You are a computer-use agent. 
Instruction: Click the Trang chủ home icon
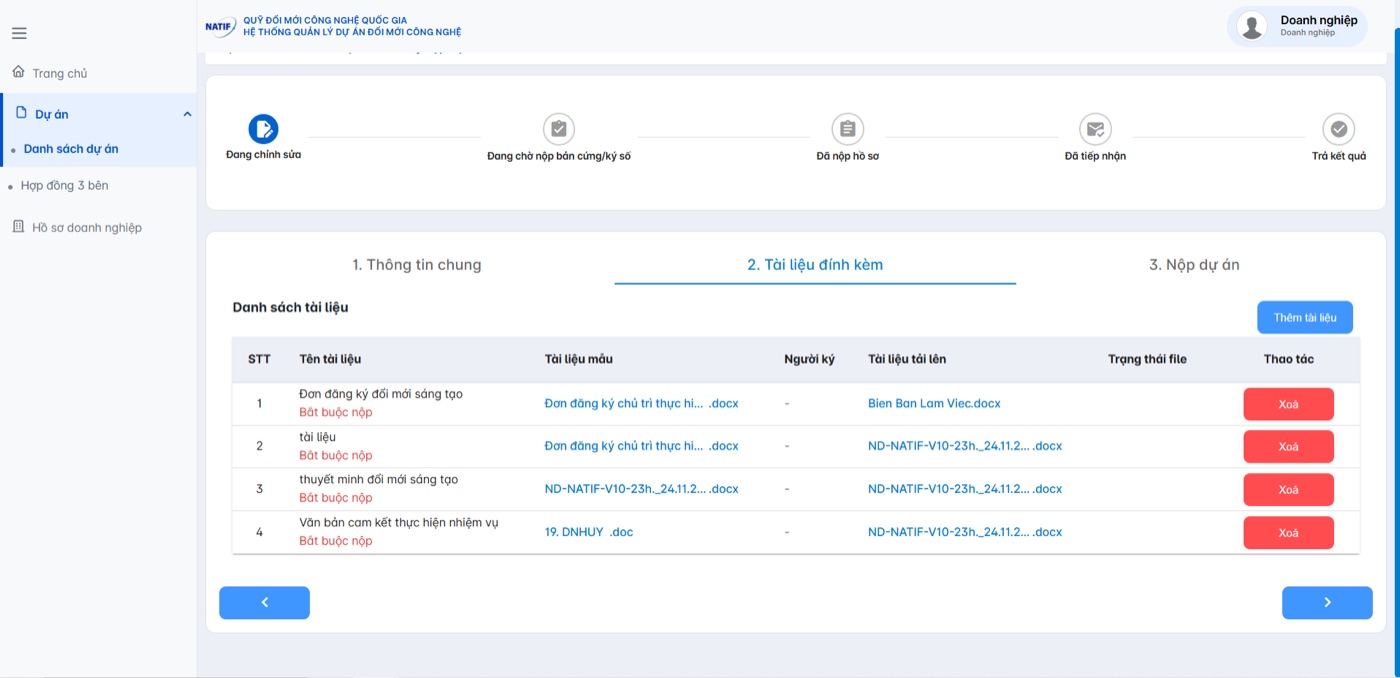(18, 72)
